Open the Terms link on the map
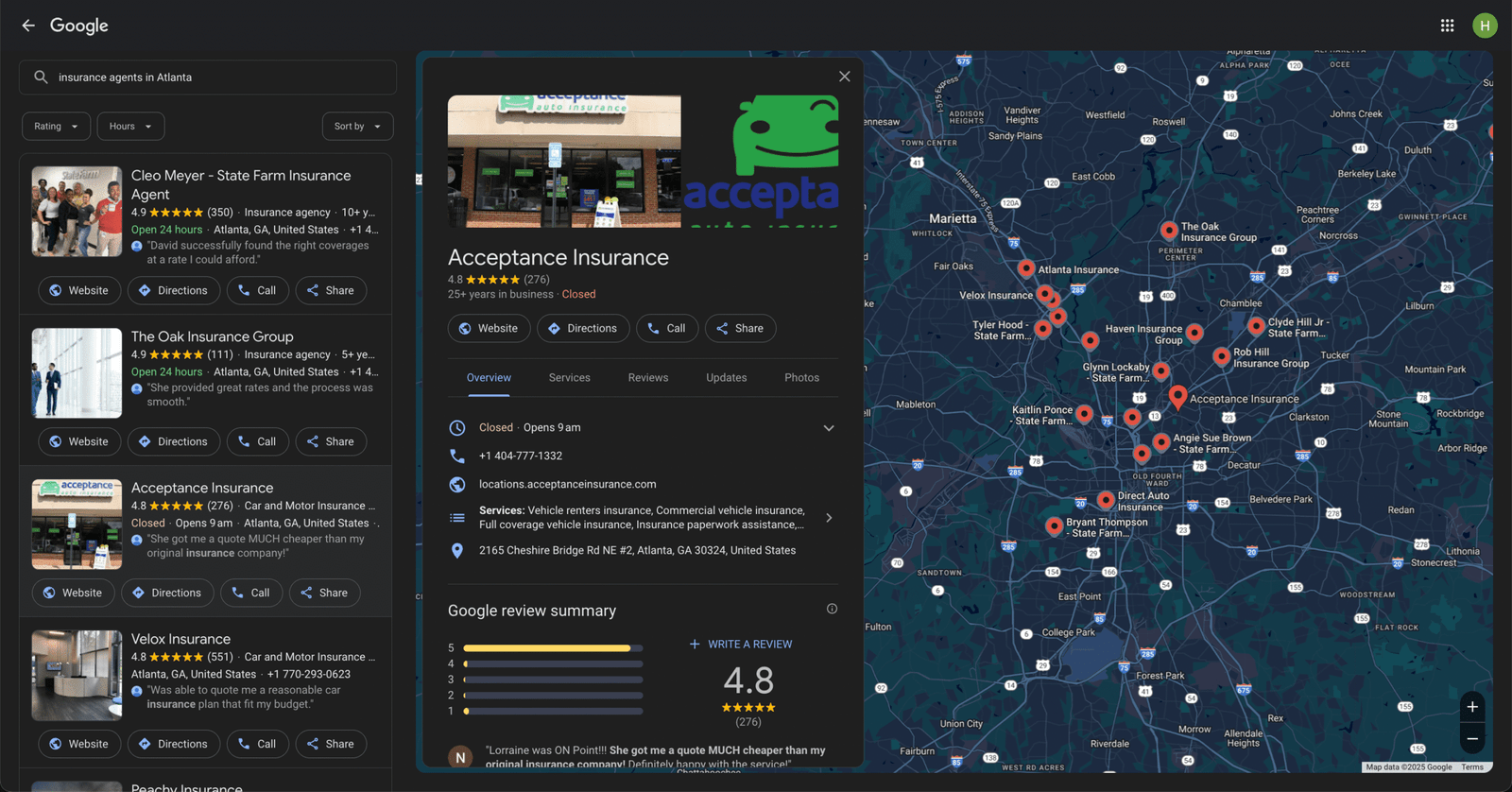The height and width of the screenshot is (792, 1512). 1471,767
